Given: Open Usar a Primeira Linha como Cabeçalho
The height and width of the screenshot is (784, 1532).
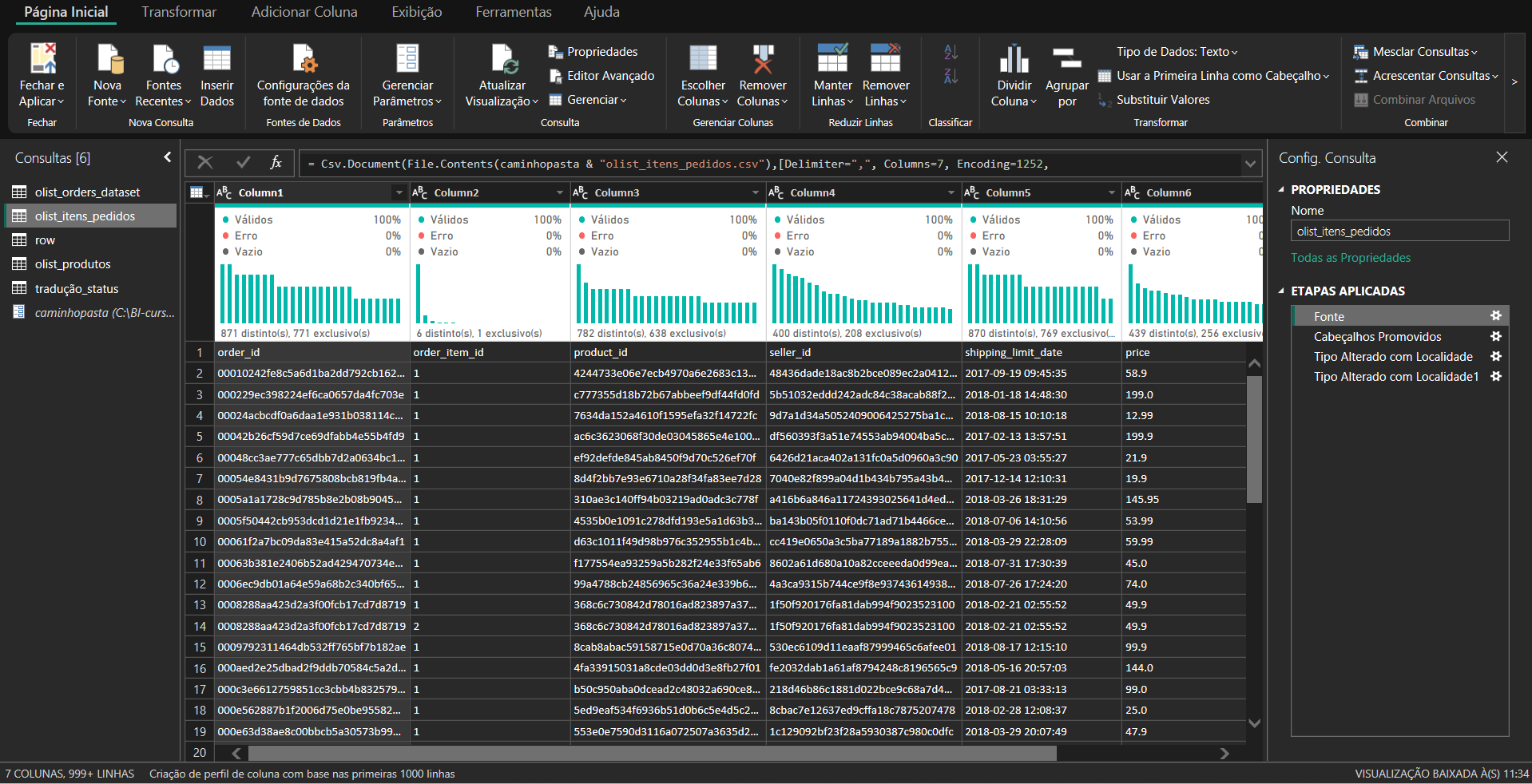Looking at the screenshot, I should coord(1213,76).
